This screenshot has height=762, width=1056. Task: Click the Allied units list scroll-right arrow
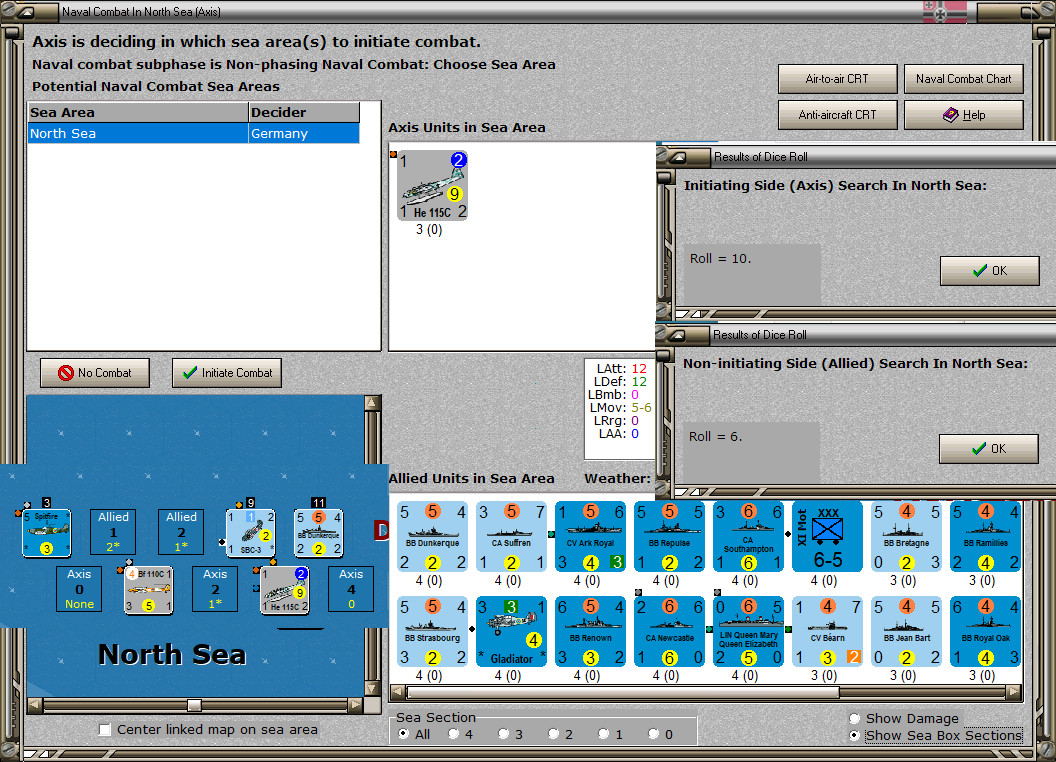click(x=1014, y=692)
